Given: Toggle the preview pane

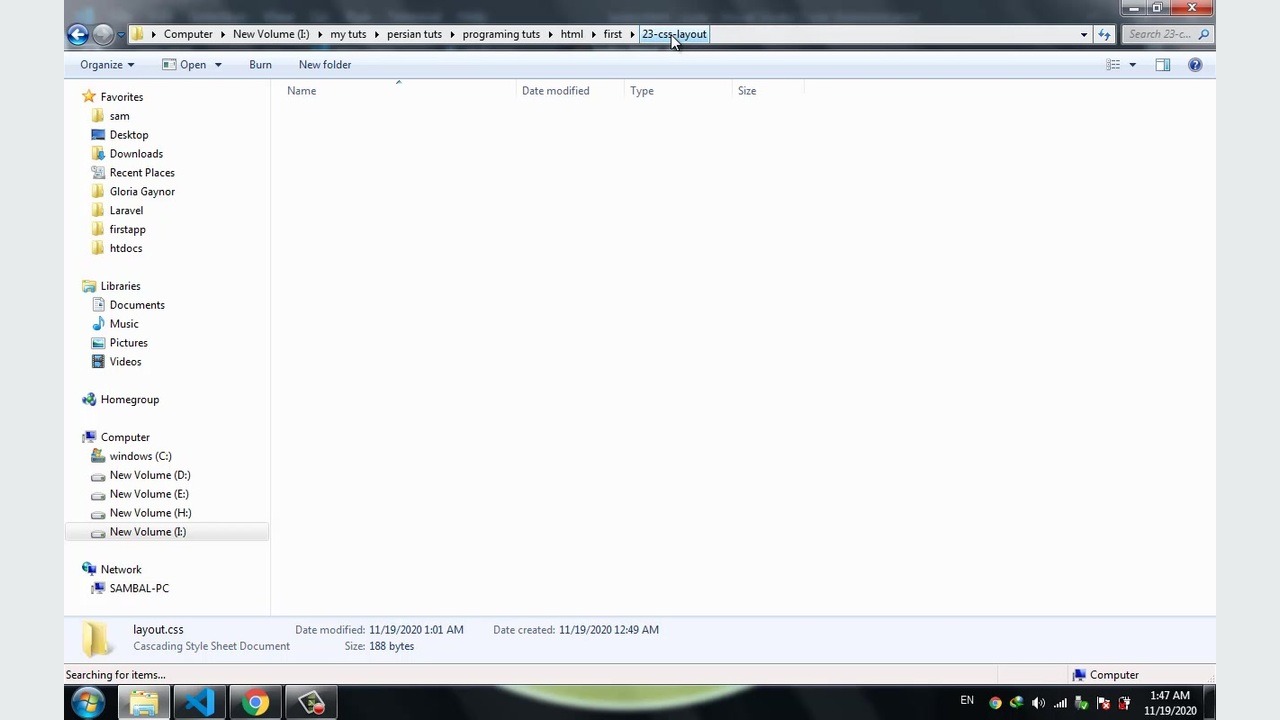Looking at the screenshot, I should coord(1163,65).
